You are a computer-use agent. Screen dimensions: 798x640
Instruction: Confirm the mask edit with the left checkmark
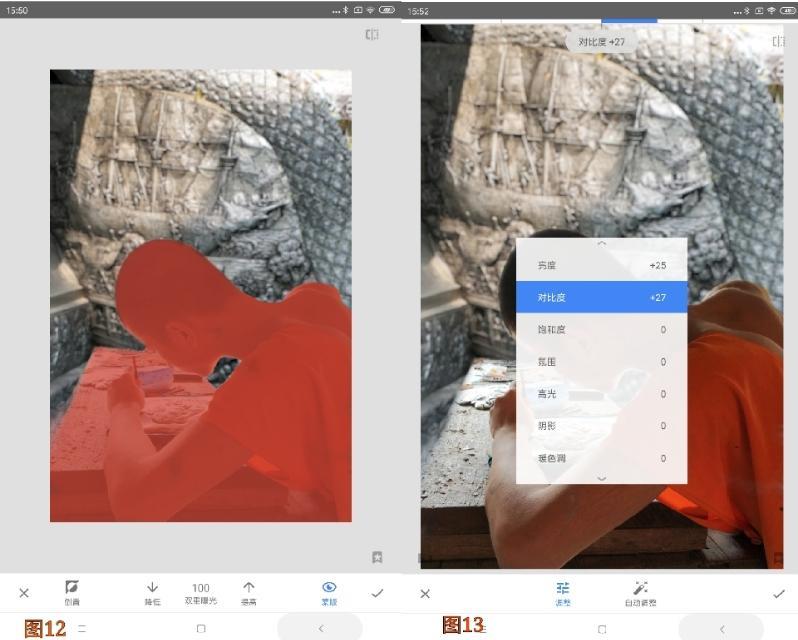click(x=377, y=593)
